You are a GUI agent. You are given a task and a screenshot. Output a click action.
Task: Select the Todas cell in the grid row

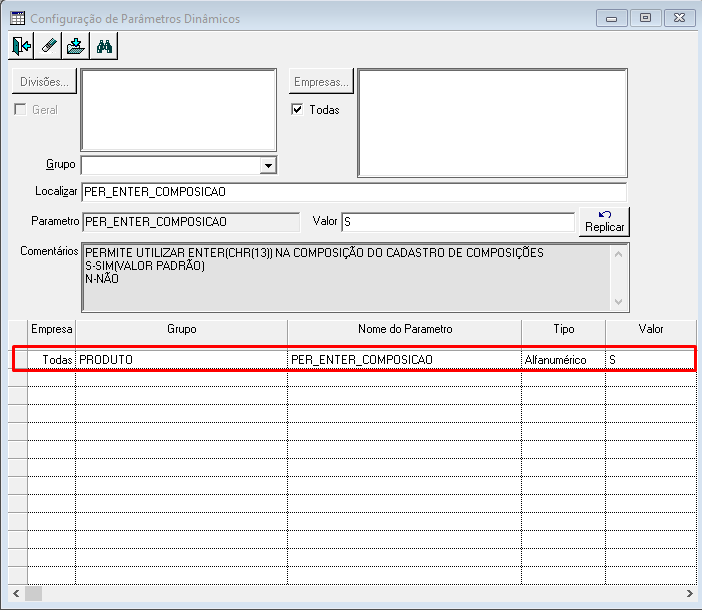point(51,359)
